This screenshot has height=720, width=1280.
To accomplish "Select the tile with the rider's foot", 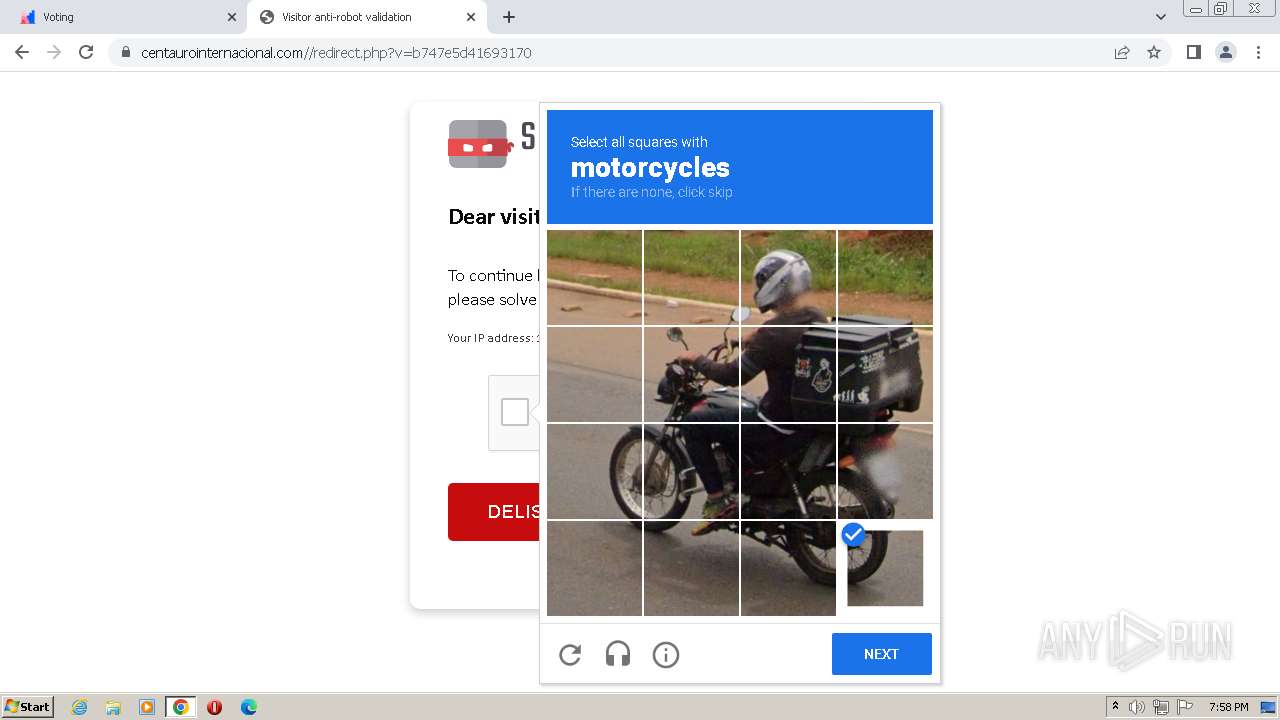I will point(691,568).
